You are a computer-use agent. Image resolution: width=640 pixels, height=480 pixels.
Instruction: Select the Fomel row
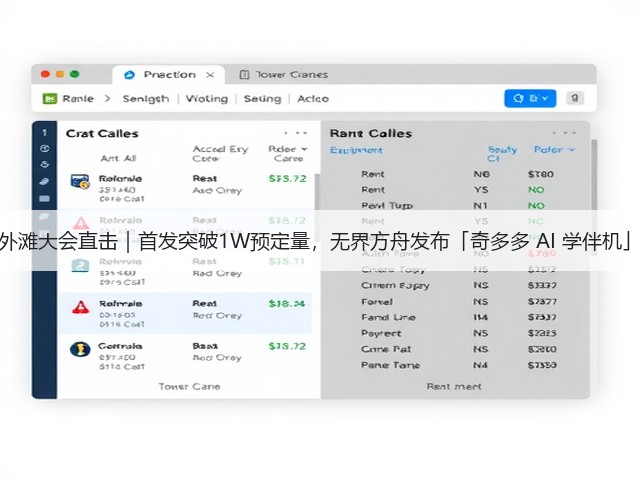457,302
